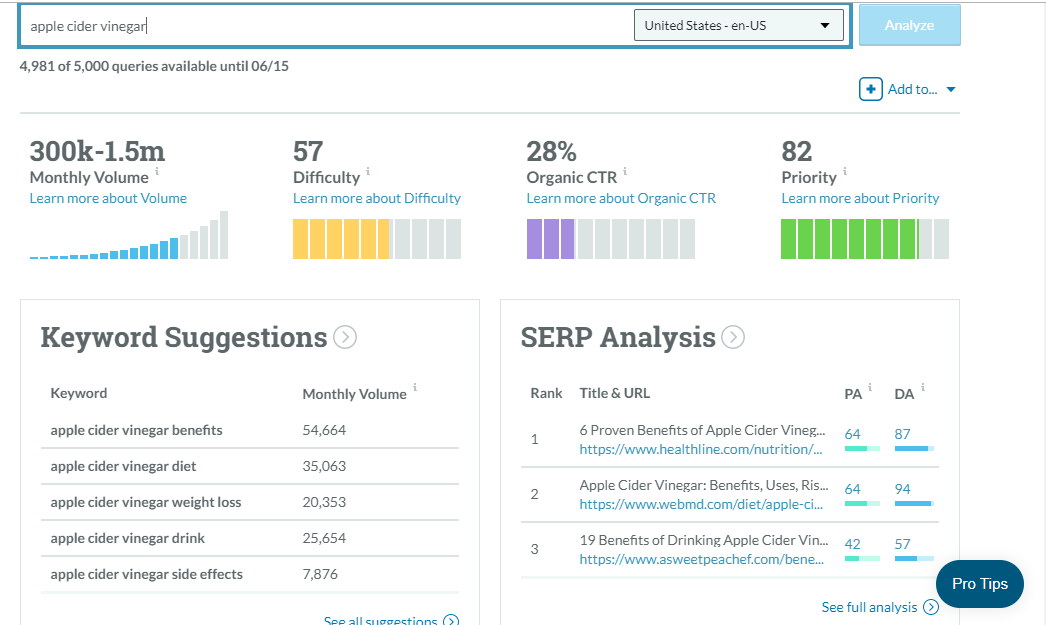Viewport: 1046px width, 625px height.
Task: Click the PA column info icon
Action: (x=869, y=388)
